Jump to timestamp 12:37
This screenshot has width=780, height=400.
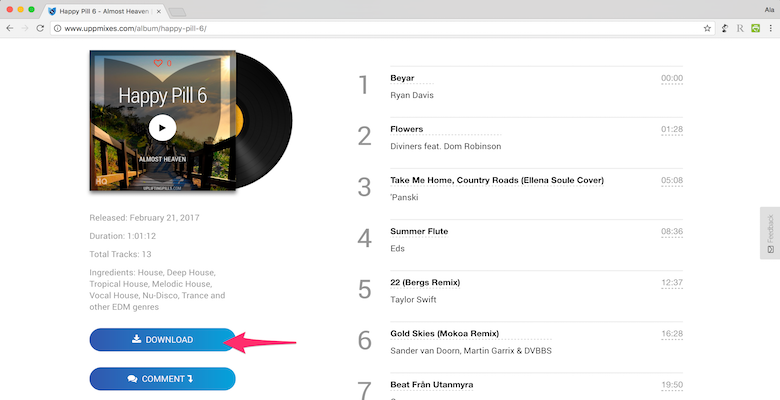click(x=672, y=282)
